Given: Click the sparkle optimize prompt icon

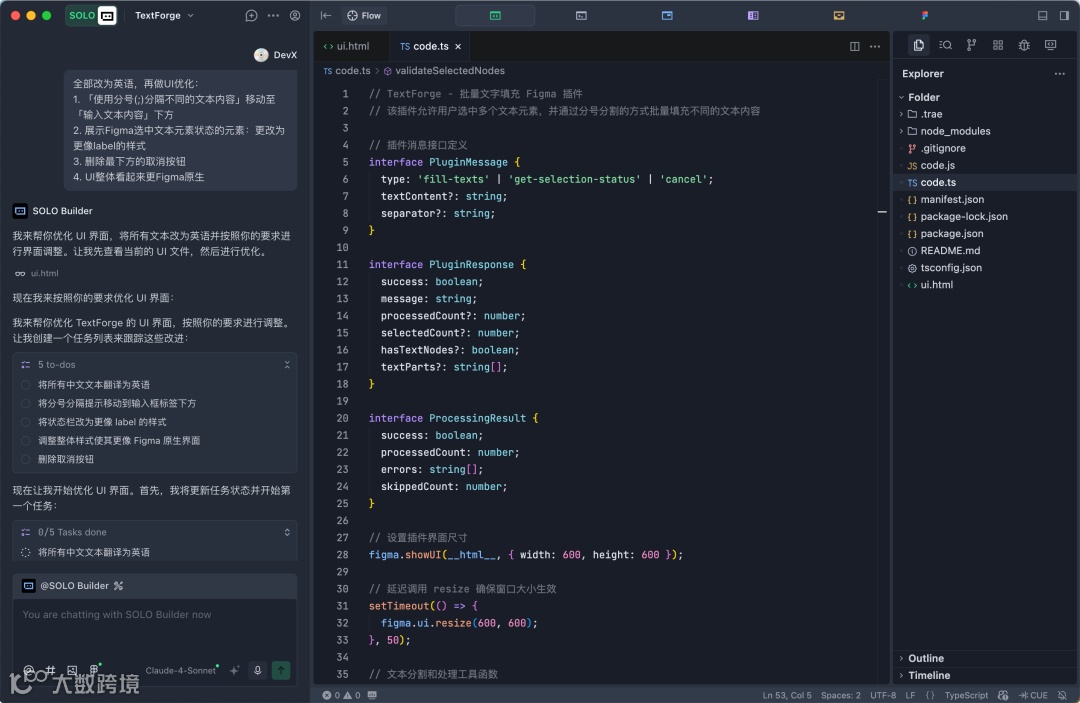Looking at the screenshot, I should (x=234, y=671).
